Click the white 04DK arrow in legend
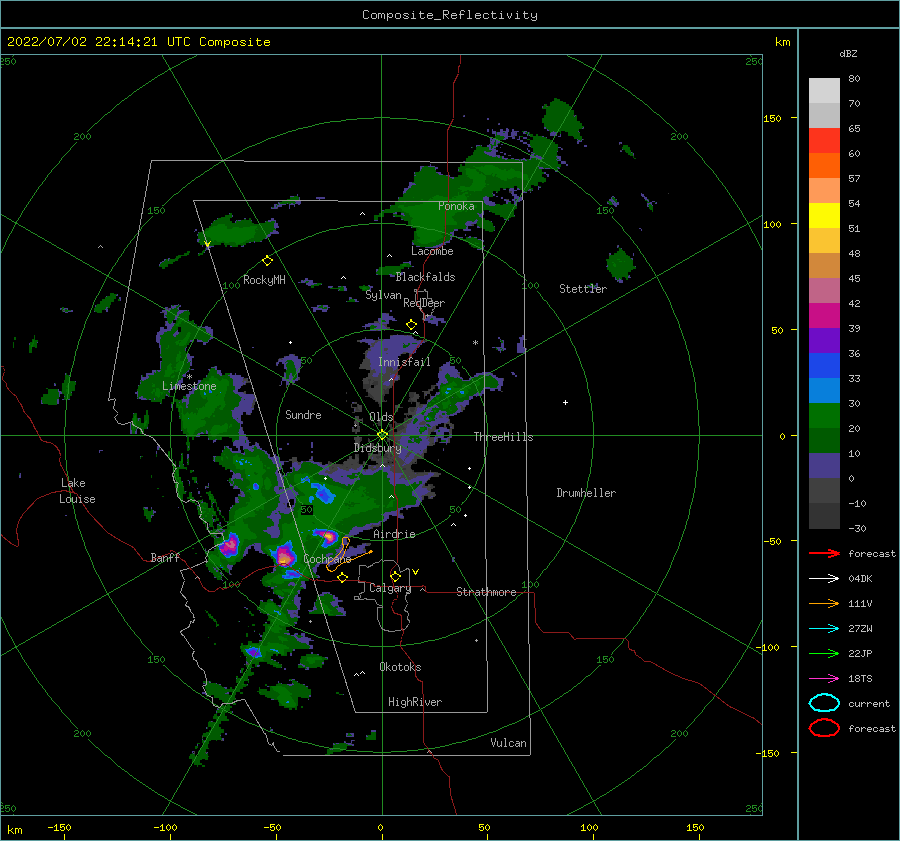Image resolution: width=900 pixels, height=841 pixels. (824, 579)
